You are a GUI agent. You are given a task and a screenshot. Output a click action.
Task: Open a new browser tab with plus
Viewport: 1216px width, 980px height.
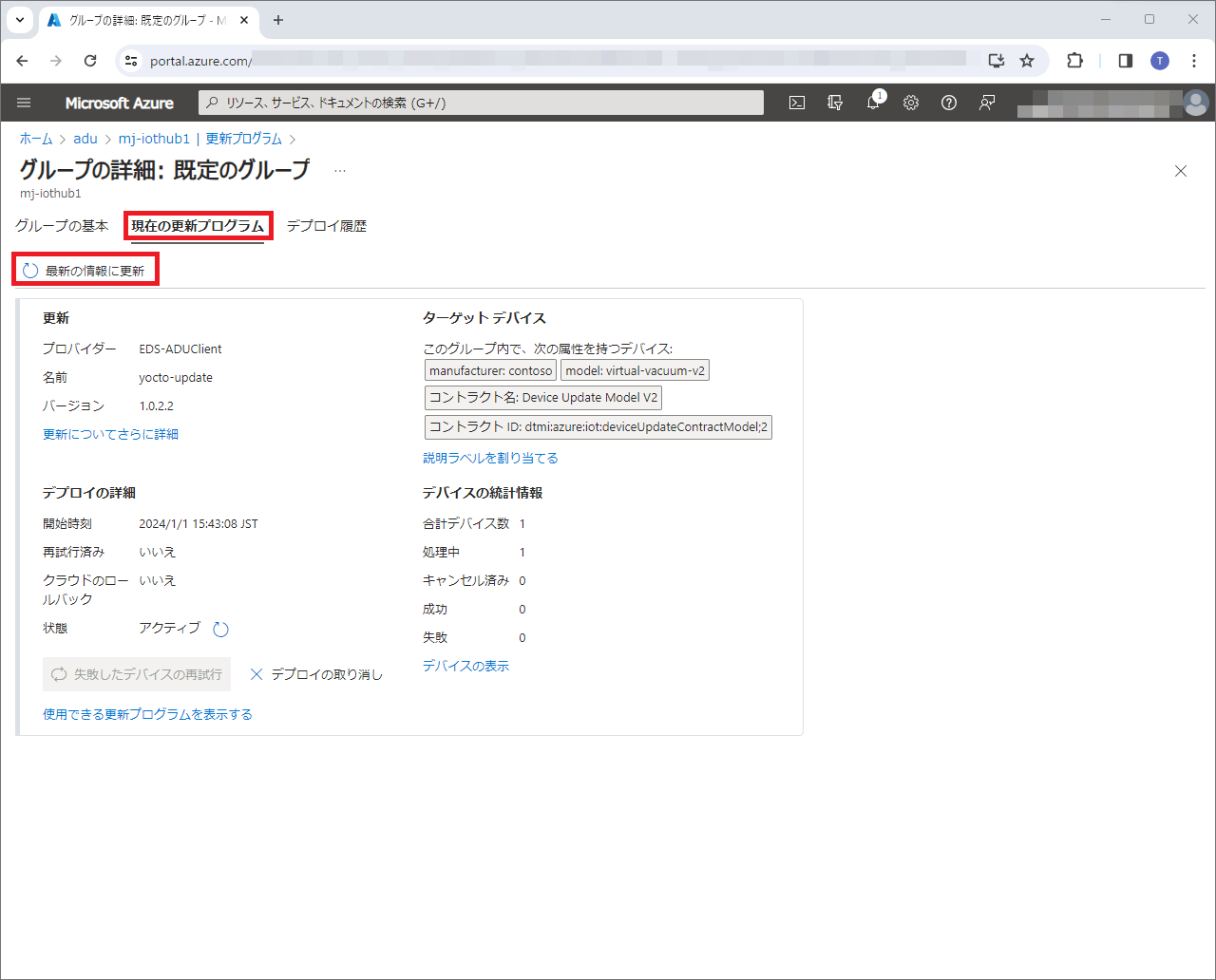pos(278,20)
